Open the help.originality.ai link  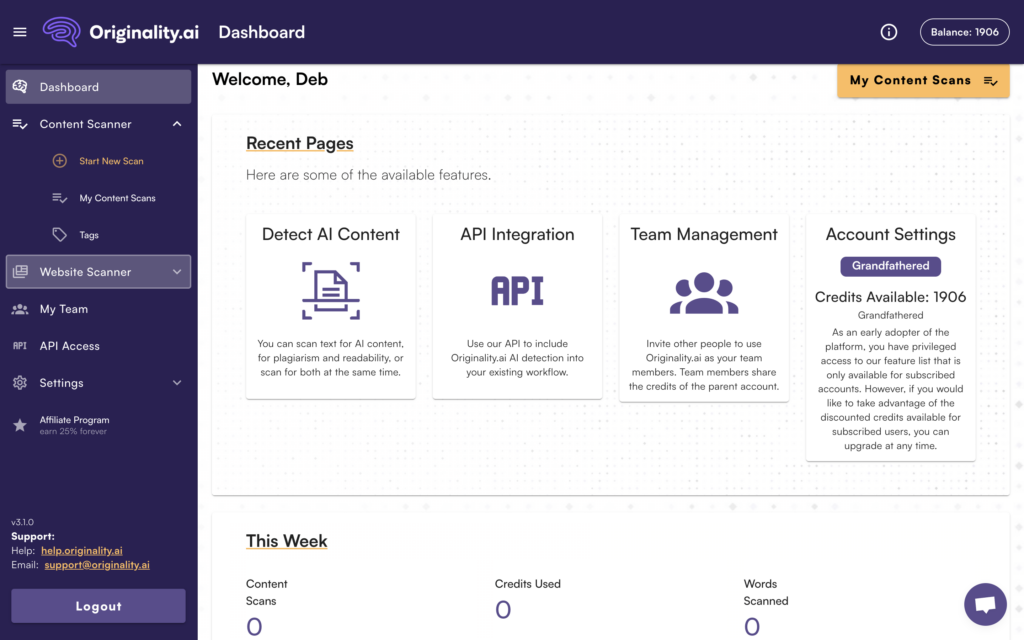82,550
